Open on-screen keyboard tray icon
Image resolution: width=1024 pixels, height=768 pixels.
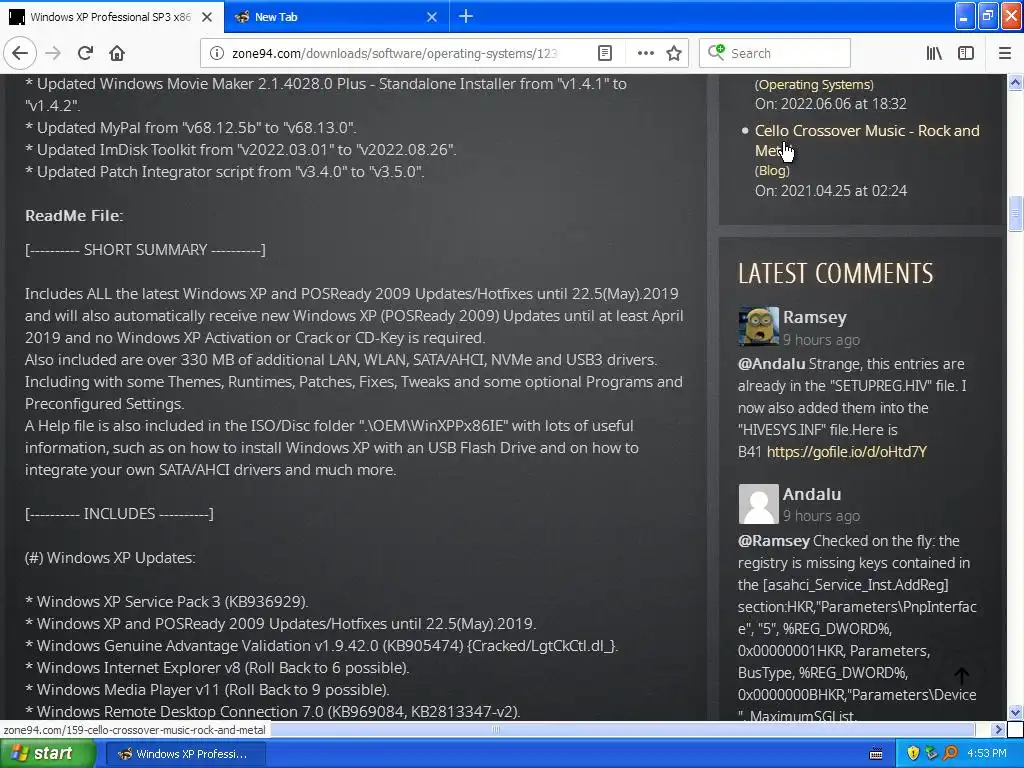[876, 754]
